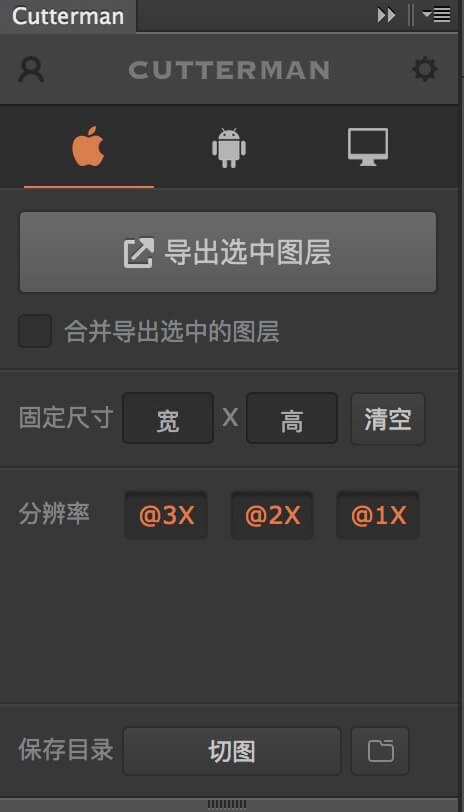
Task: Click the 导出选中图层 export button
Action: click(228, 252)
